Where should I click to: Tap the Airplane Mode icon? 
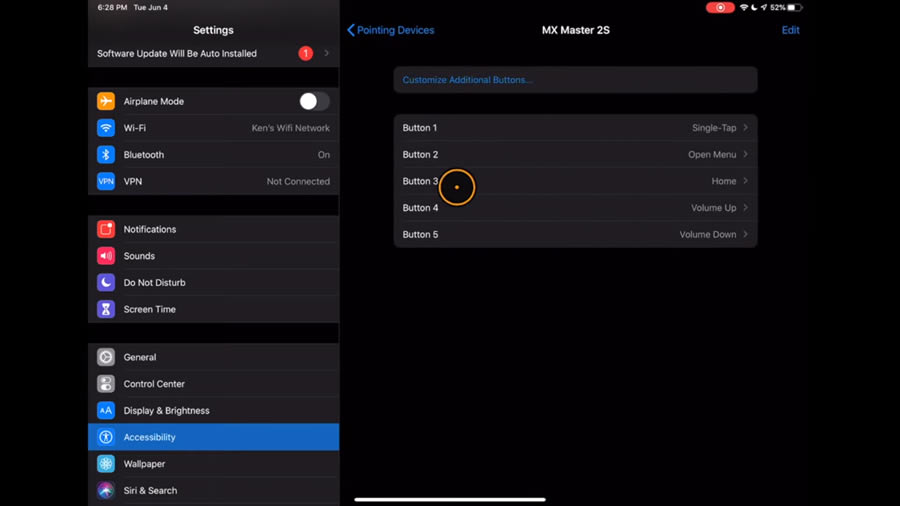pos(106,101)
